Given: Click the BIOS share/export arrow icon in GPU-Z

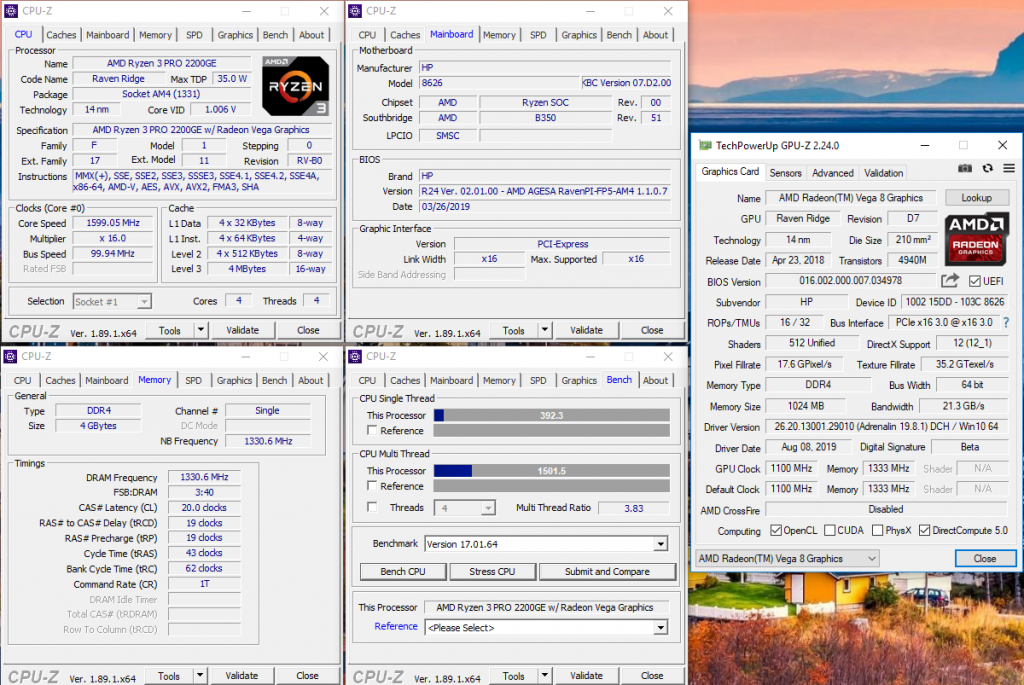Looking at the screenshot, I should 950,281.
